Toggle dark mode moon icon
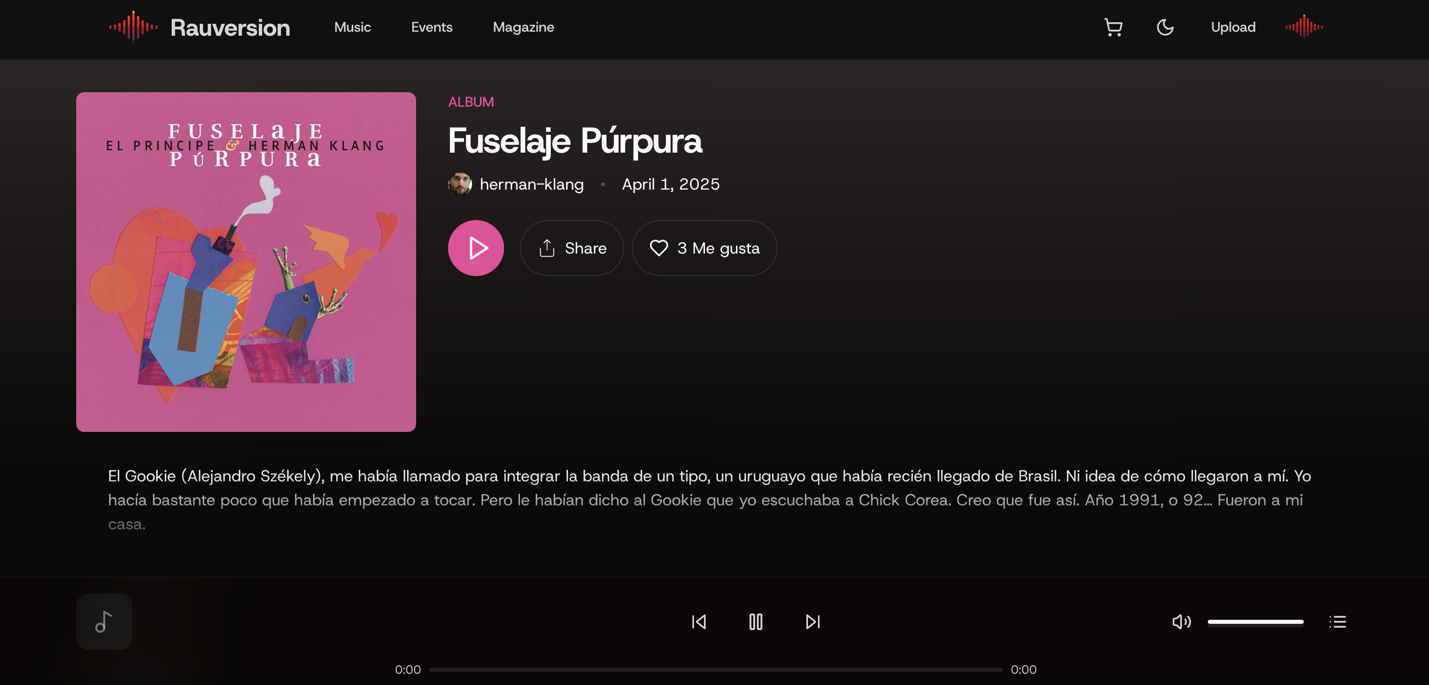Image resolution: width=1429 pixels, height=685 pixels. (x=1165, y=27)
